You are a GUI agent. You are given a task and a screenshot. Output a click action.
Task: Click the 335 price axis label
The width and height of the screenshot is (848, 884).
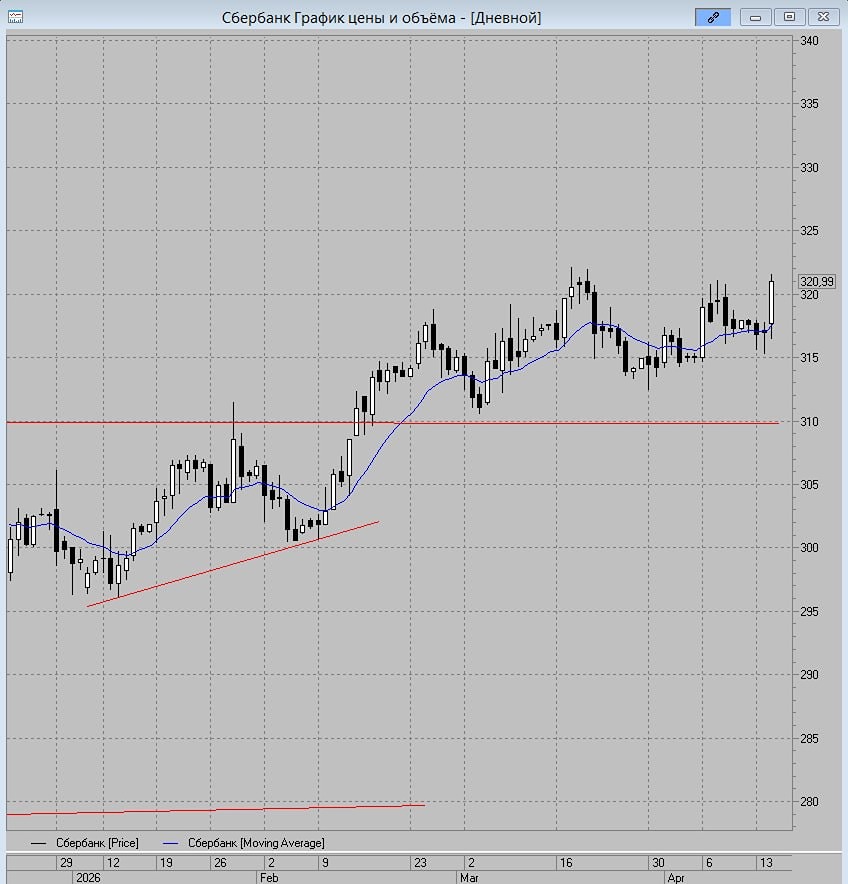(809, 104)
